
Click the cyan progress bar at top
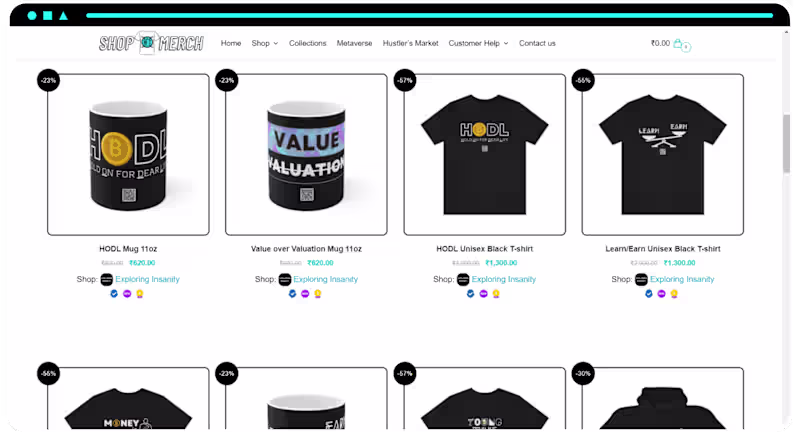tap(430, 16)
